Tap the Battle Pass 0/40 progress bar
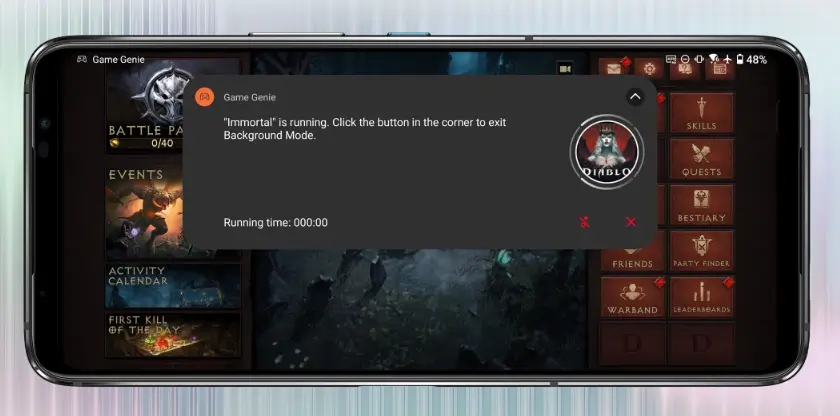The width and height of the screenshot is (840, 416). pos(144,143)
